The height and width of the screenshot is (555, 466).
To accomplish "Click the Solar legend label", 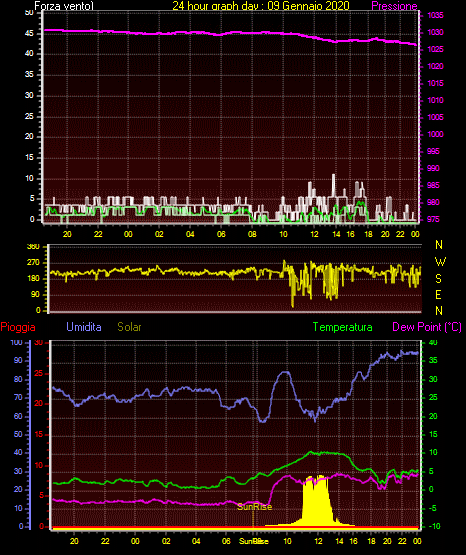I will coord(130,327).
